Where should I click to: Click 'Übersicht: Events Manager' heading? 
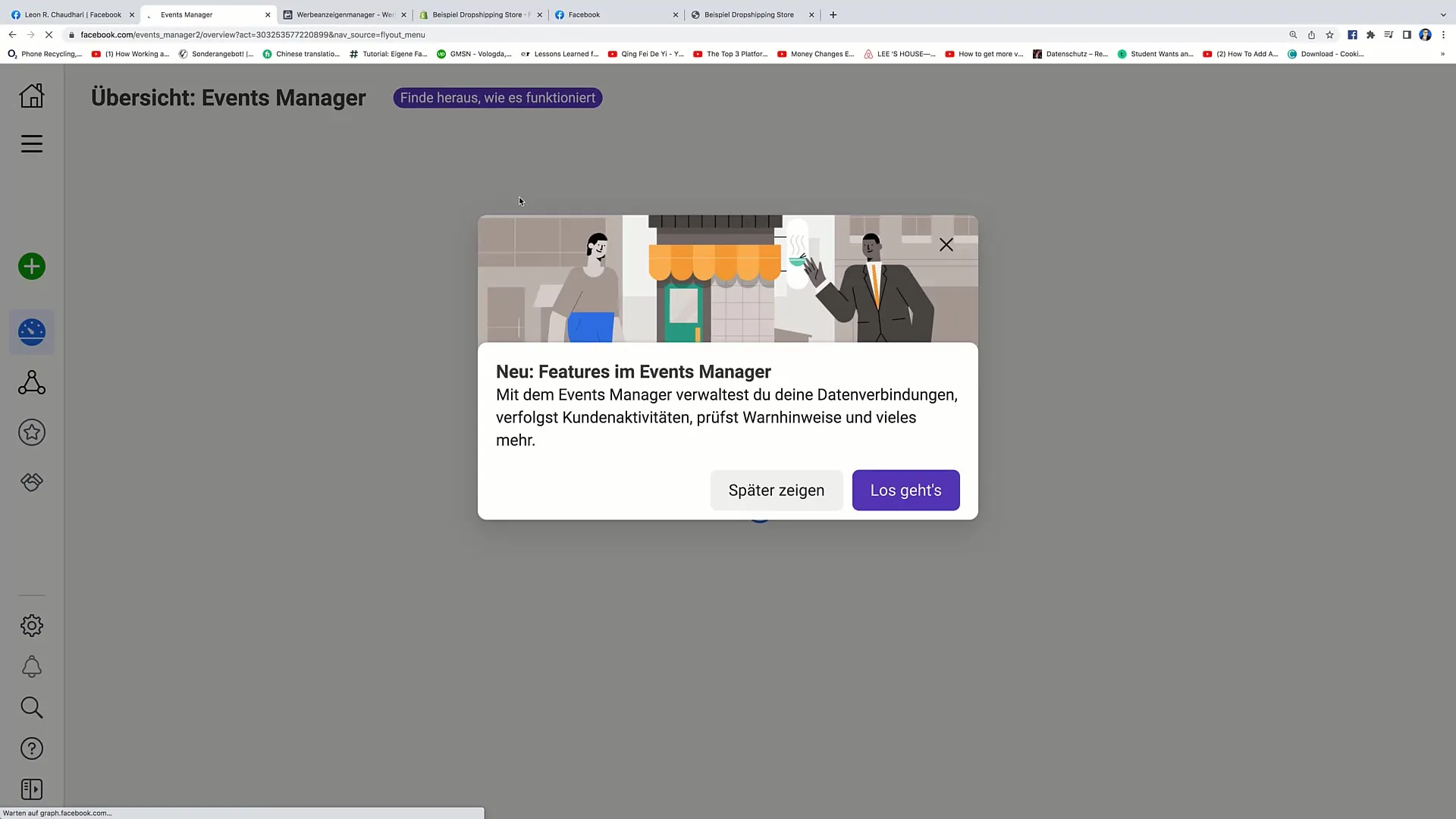click(x=228, y=98)
